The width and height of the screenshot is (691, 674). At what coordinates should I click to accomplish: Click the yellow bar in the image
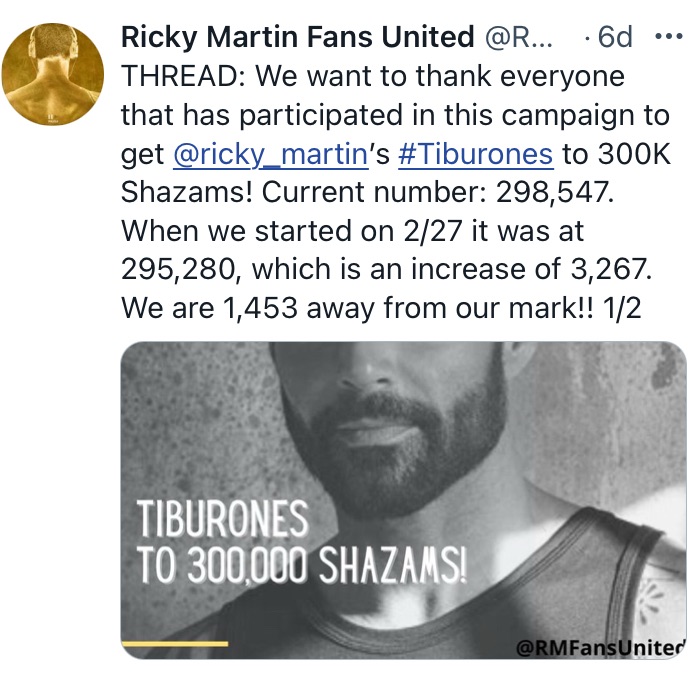click(x=174, y=643)
